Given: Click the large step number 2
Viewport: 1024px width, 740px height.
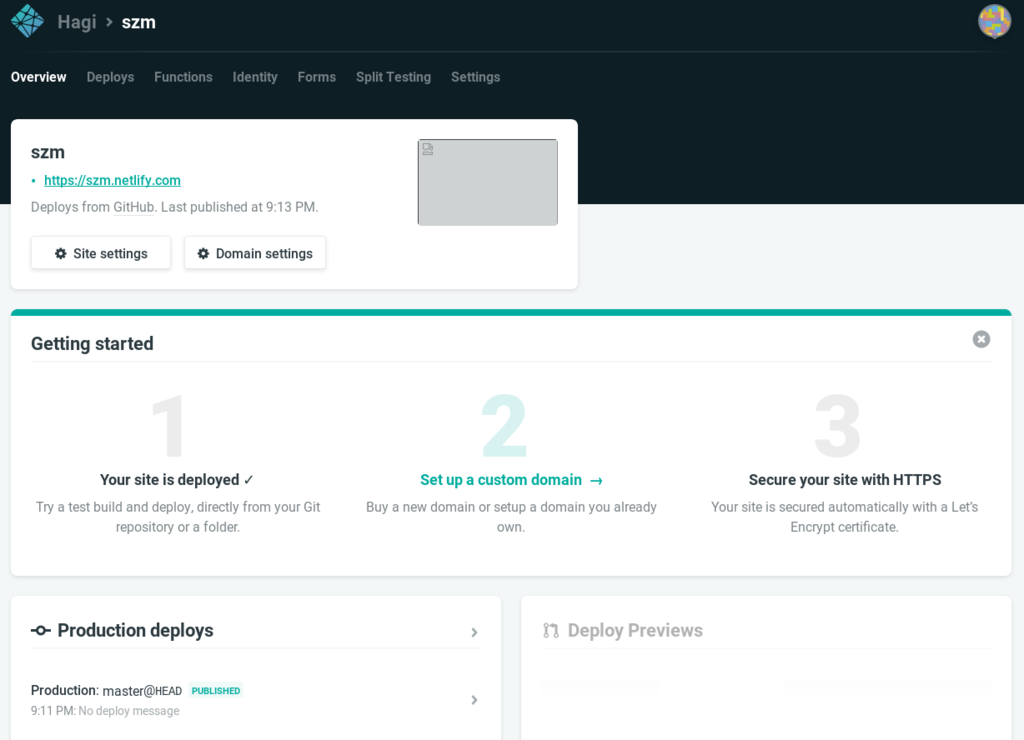Looking at the screenshot, I should coord(504,426).
